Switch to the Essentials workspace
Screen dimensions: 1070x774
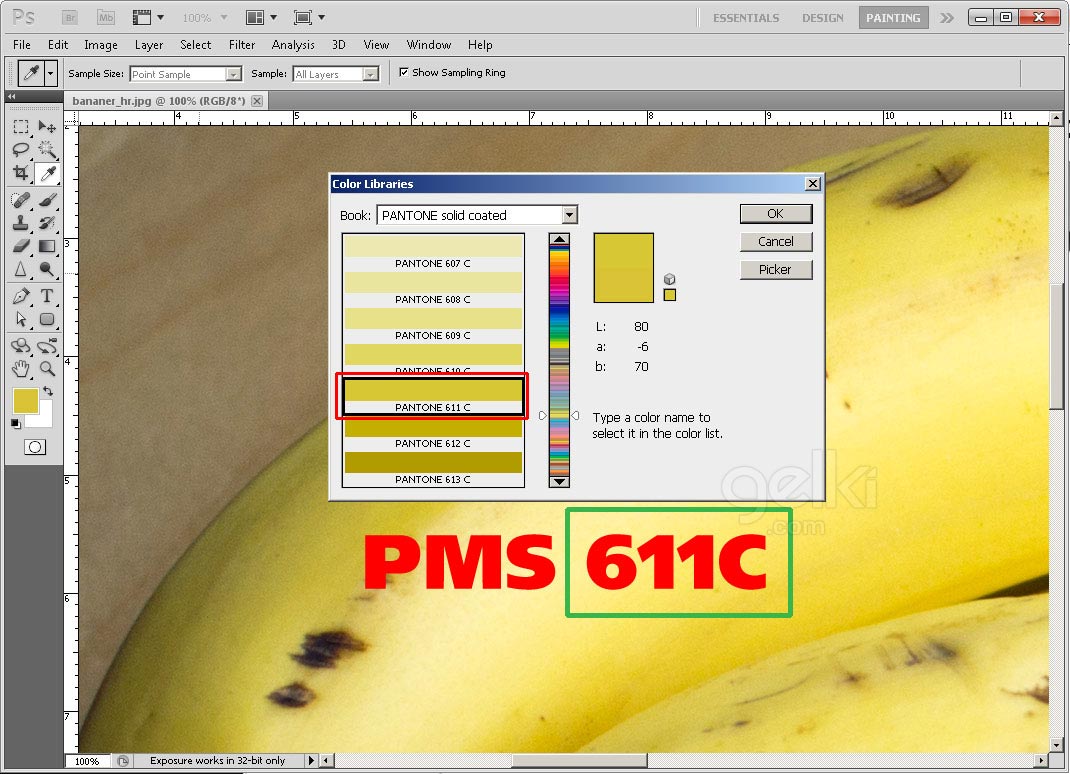[746, 18]
